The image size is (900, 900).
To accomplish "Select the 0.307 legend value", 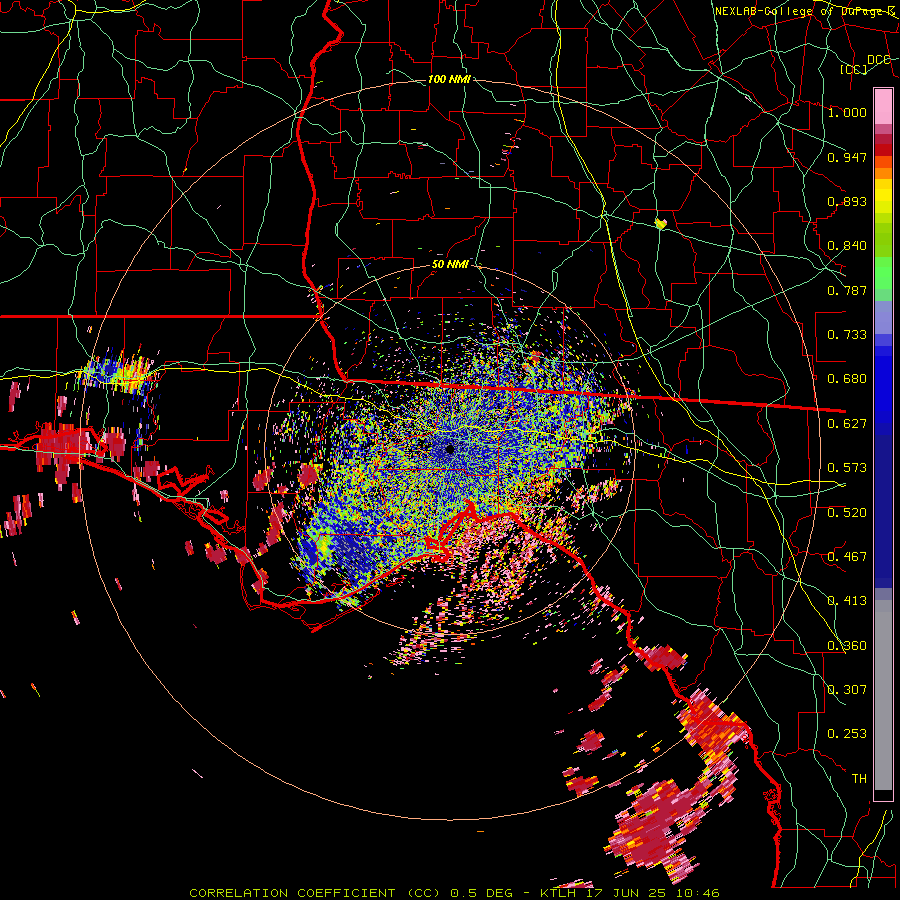I will tap(847, 690).
